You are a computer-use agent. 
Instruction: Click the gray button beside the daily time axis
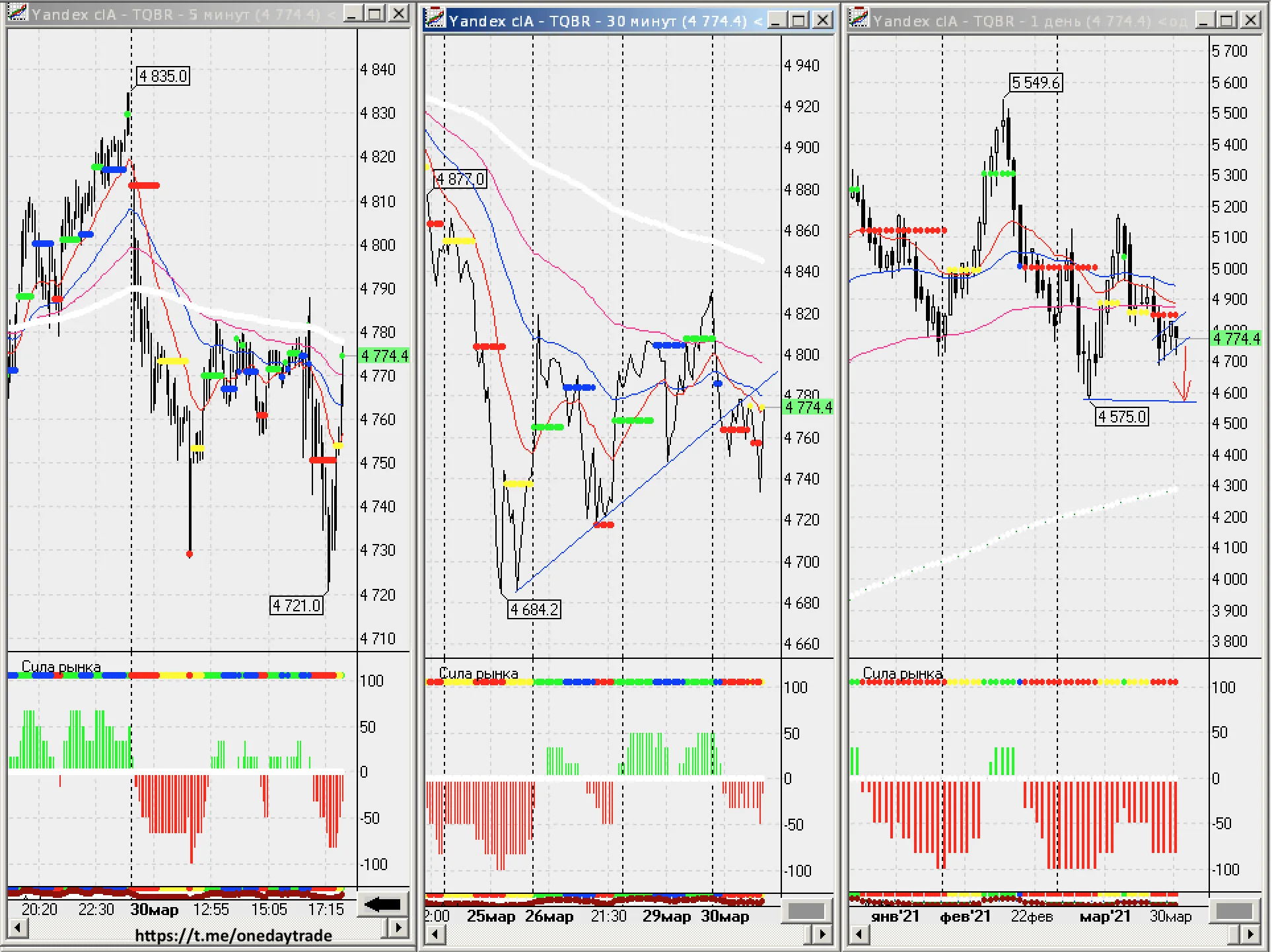point(1234,911)
